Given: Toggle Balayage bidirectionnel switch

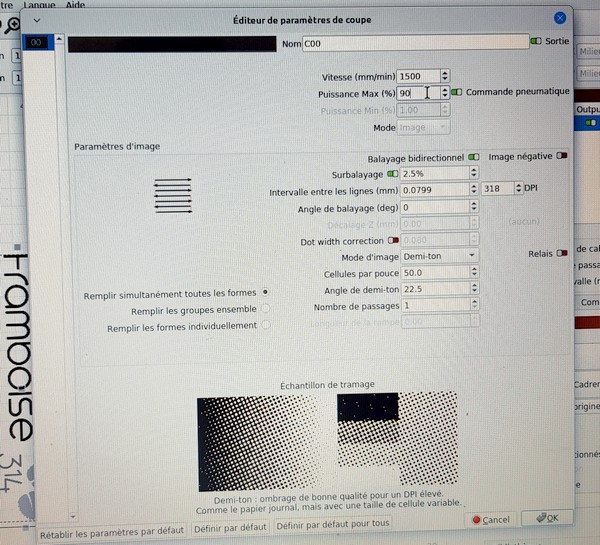Looking at the screenshot, I should 474,157.
